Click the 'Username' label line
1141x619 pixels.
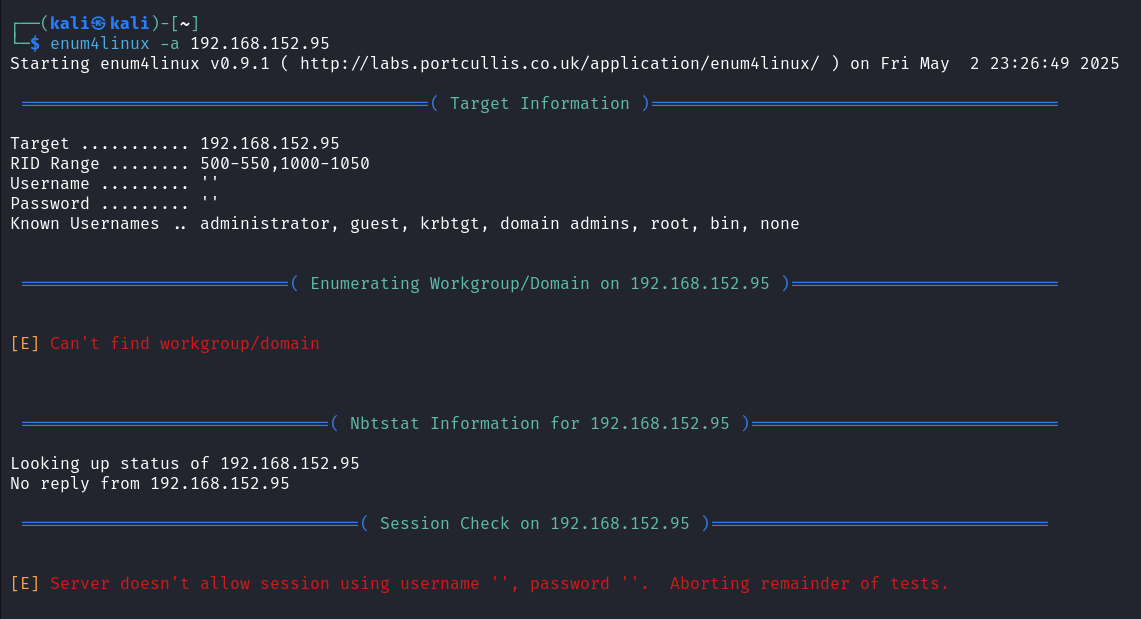click(x=114, y=183)
